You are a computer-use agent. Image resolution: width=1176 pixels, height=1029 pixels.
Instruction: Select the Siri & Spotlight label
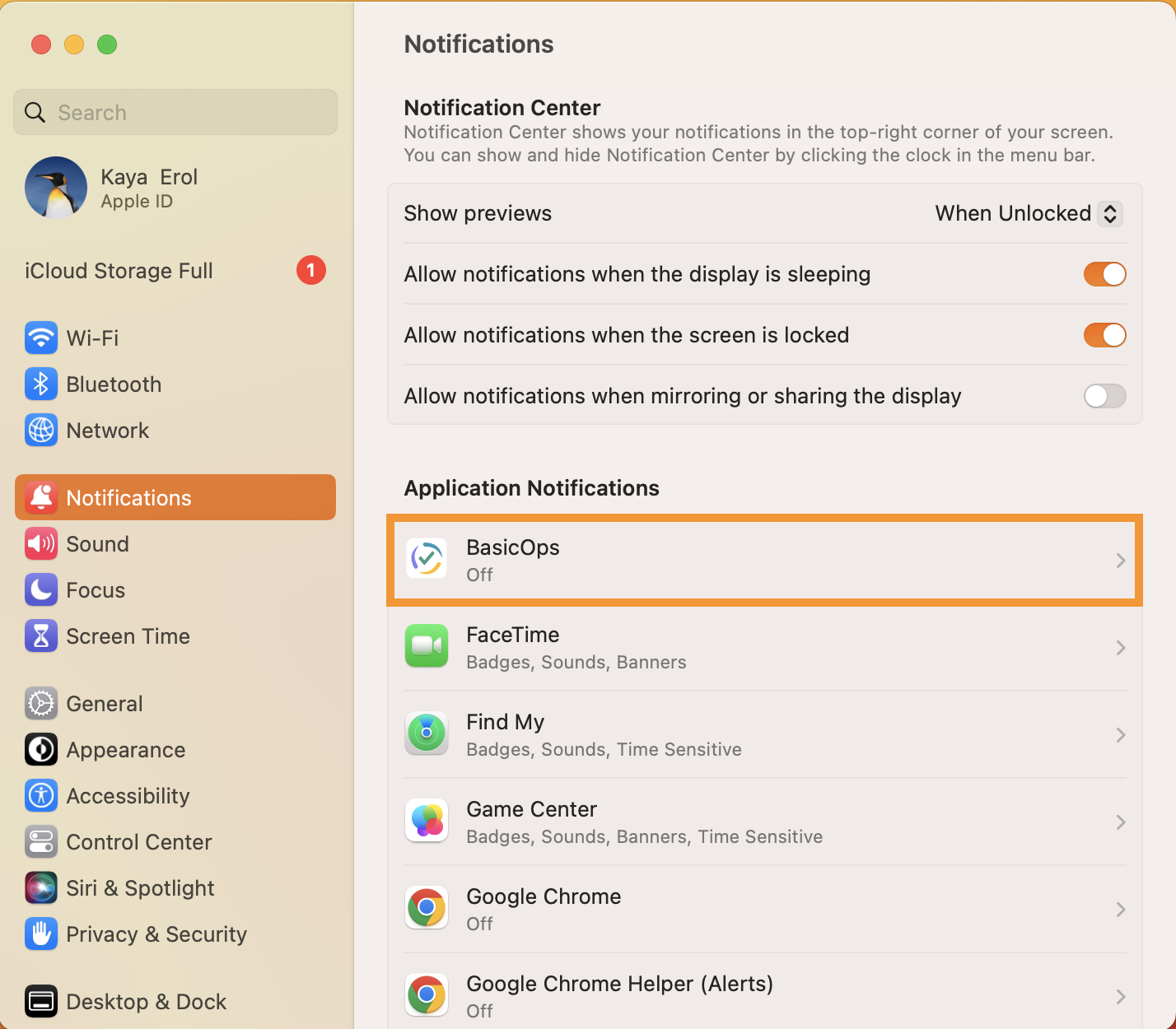pyautogui.click(x=141, y=888)
